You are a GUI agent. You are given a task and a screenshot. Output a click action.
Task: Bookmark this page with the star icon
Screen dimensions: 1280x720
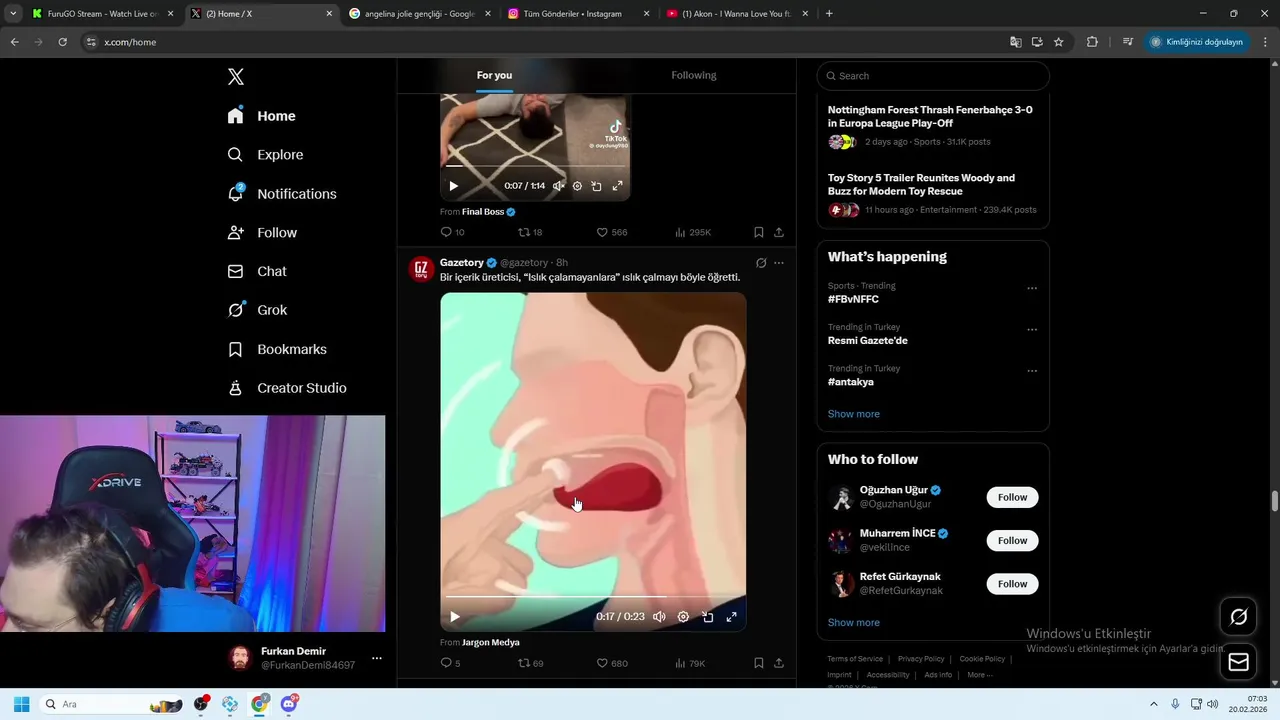tap(1059, 42)
